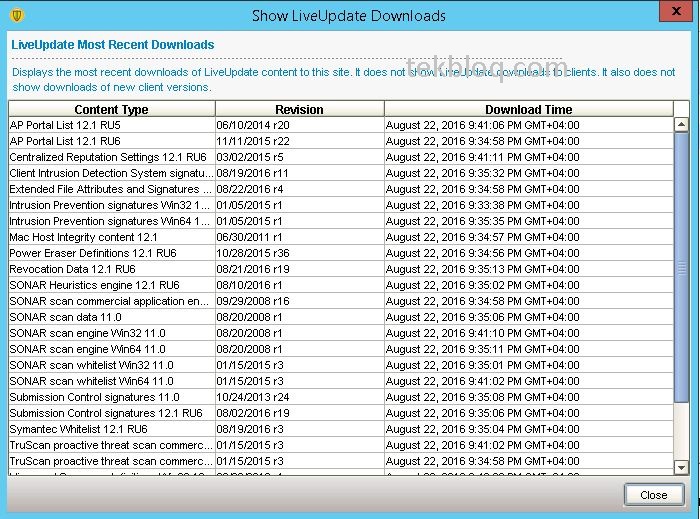Click download time 9:34:57 PM cell
The height and width of the screenshot is (519, 700).
pos(529,237)
